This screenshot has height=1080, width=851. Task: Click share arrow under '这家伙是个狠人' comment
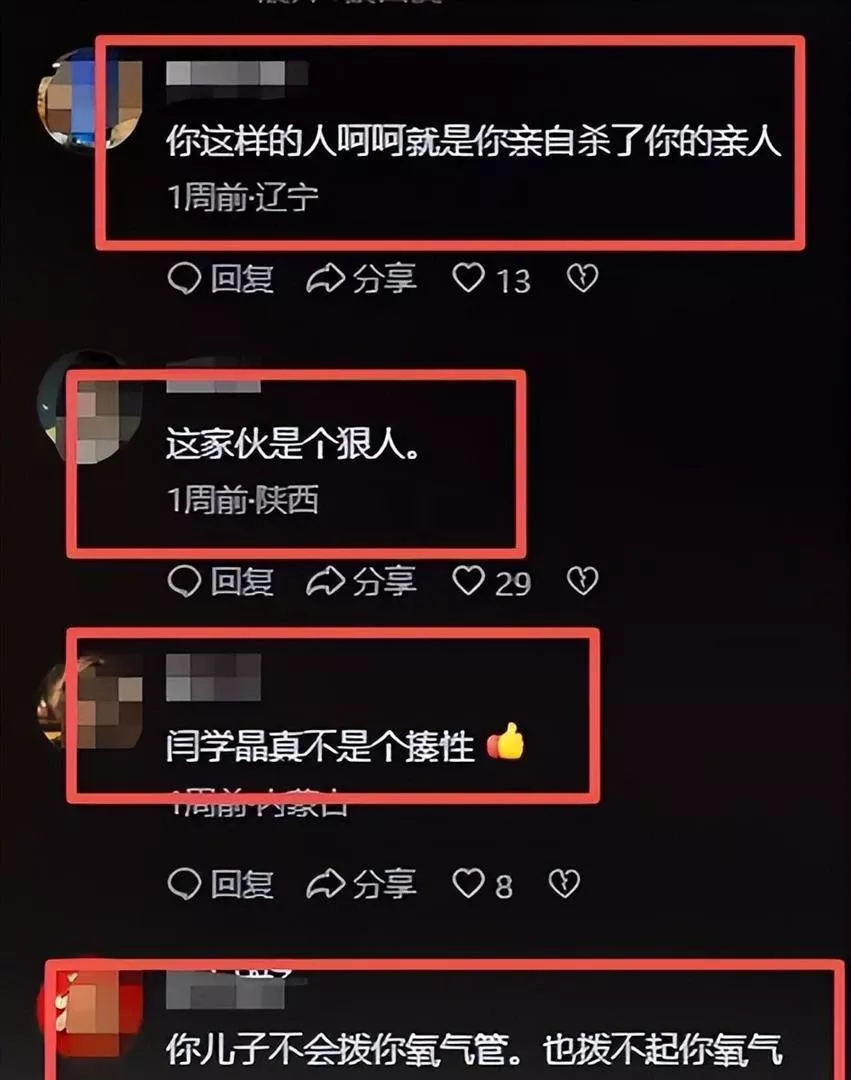click(324, 581)
